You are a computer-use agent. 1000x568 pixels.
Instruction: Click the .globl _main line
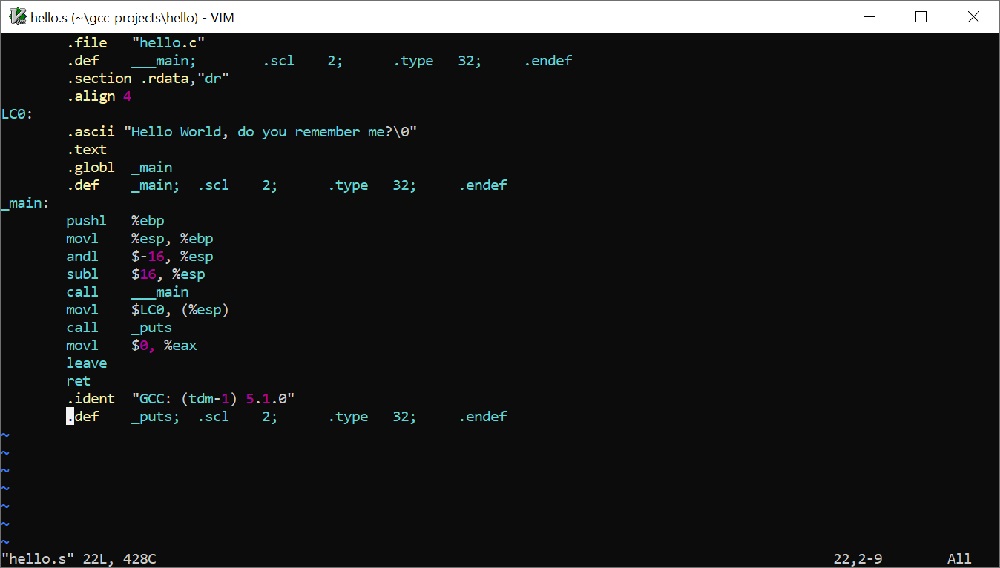point(120,167)
